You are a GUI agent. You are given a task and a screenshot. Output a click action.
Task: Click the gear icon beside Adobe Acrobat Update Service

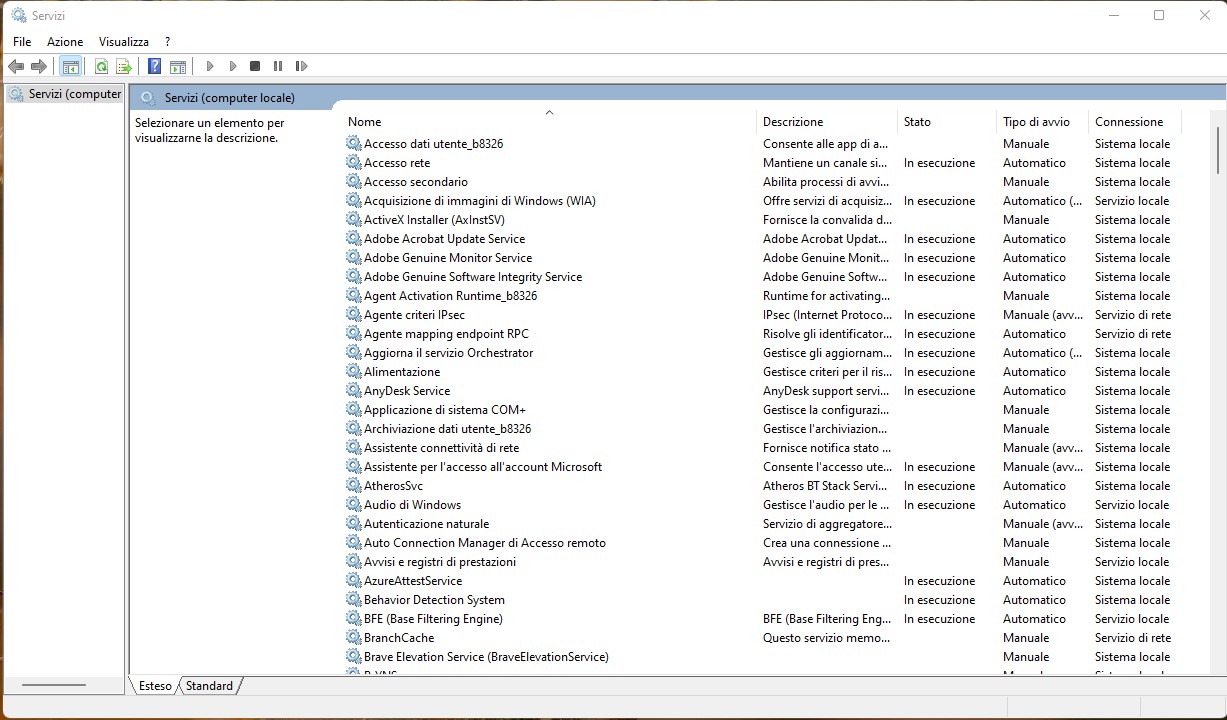coord(353,239)
